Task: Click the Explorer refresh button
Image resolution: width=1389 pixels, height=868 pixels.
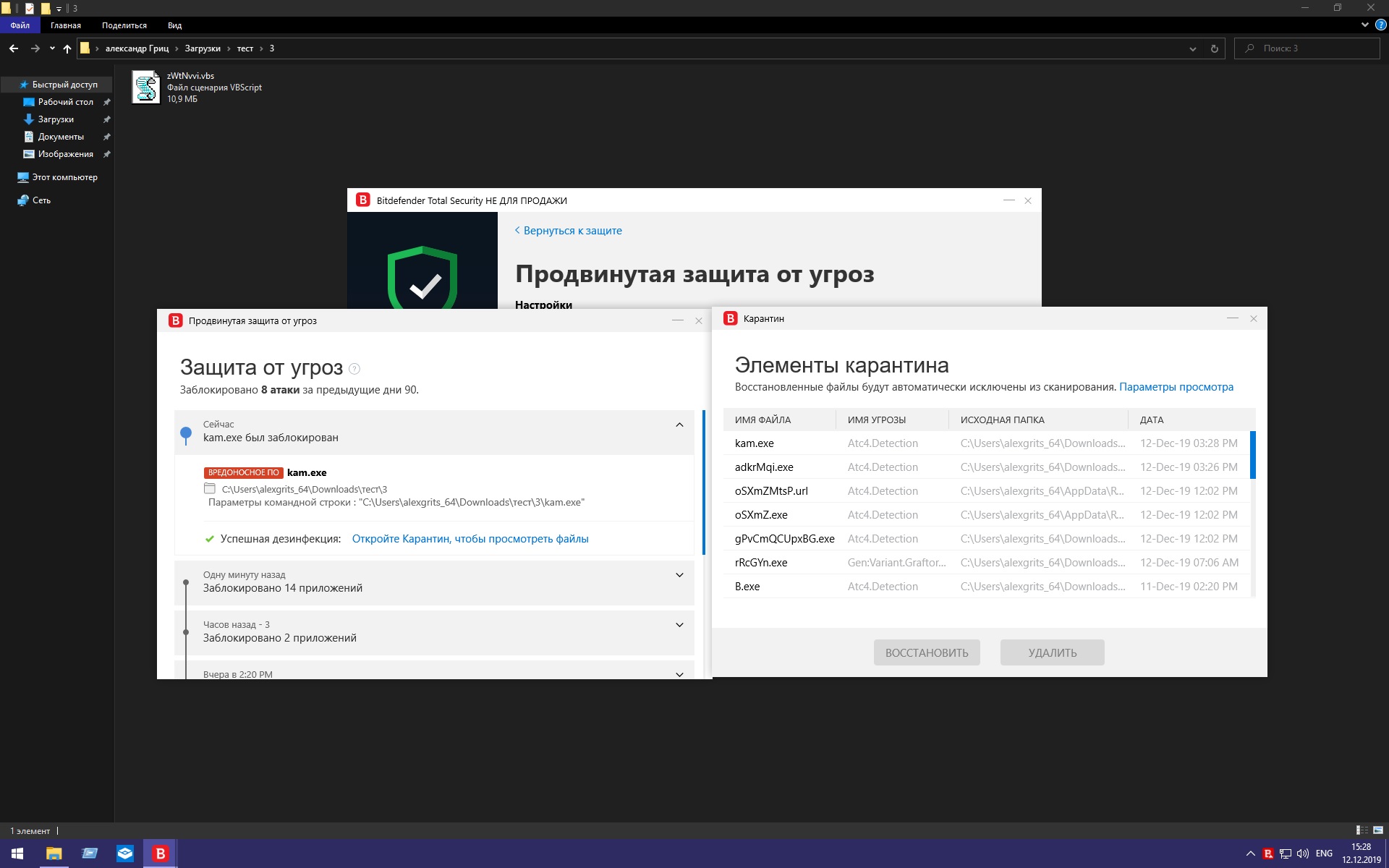Action: [x=1214, y=48]
